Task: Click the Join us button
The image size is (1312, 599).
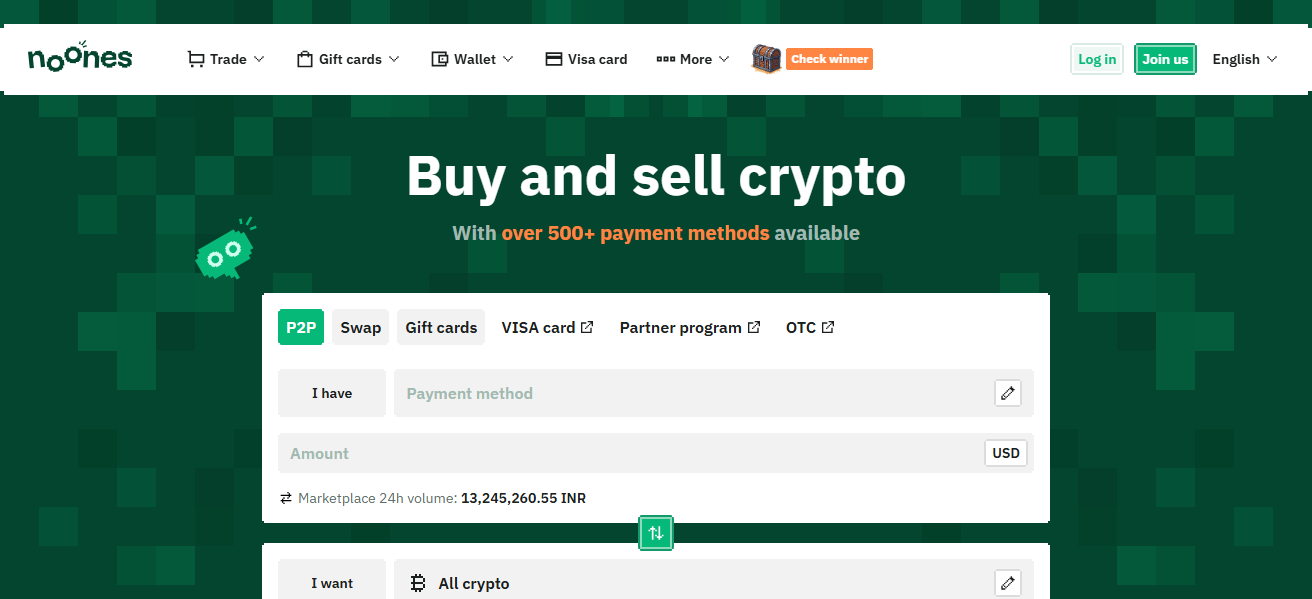Action: 1165,59
